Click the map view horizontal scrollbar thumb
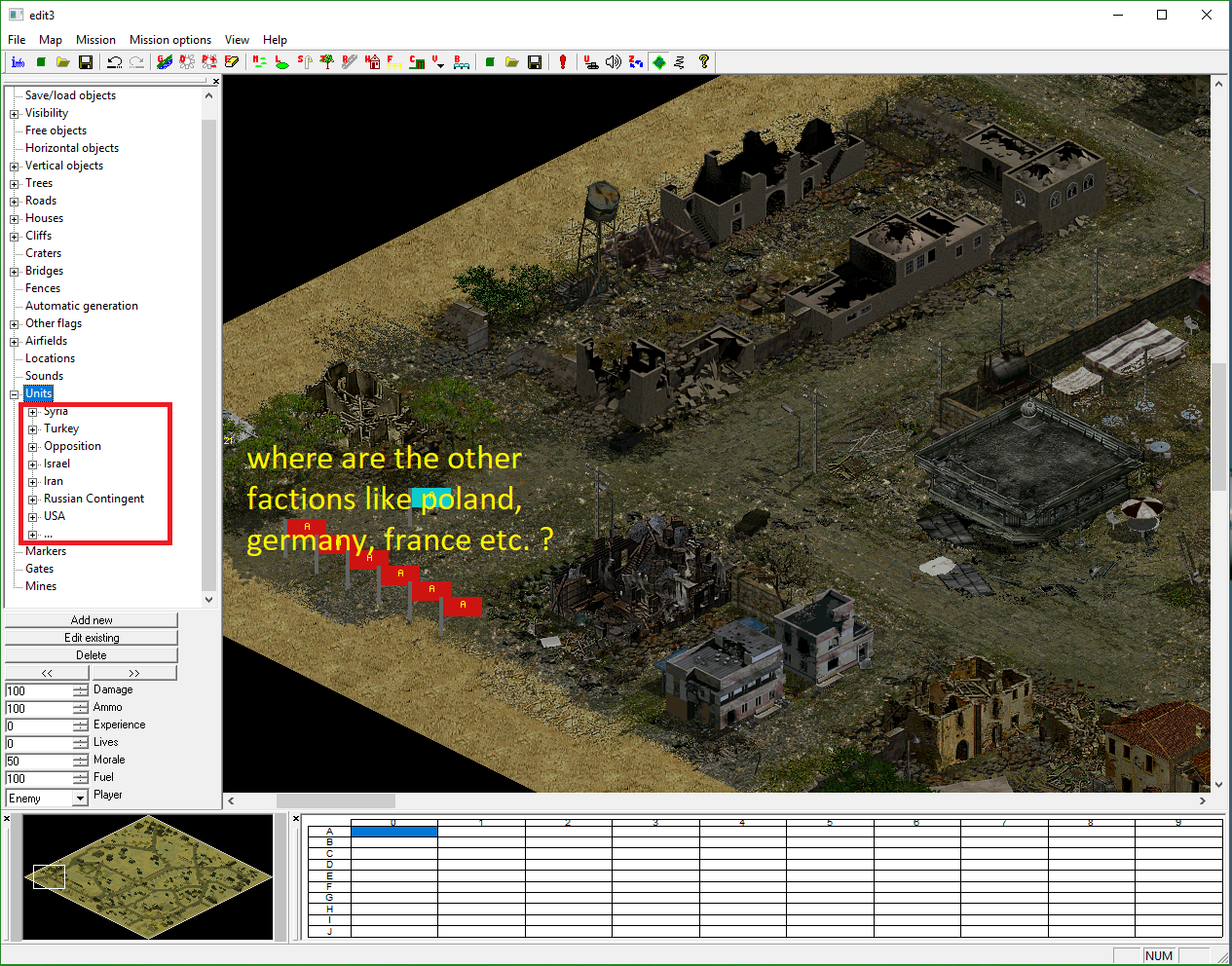1232x966 pixels. (336, 800)
